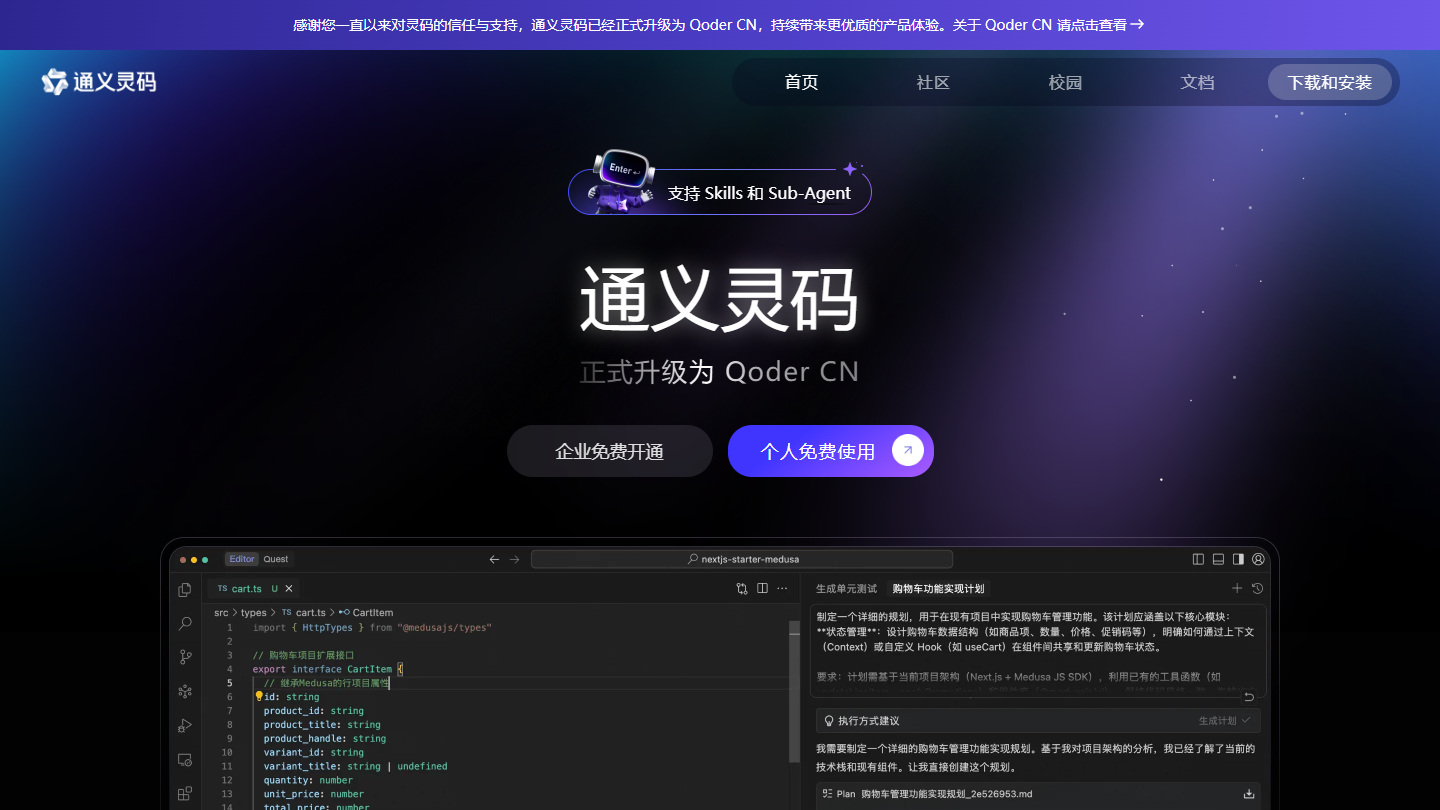Viewport: 1440px width, 810px height.
Task: Click the 支持 Skills 和 Sub-Agent badge
Action: pyautogui.click(x=720, y=192)
